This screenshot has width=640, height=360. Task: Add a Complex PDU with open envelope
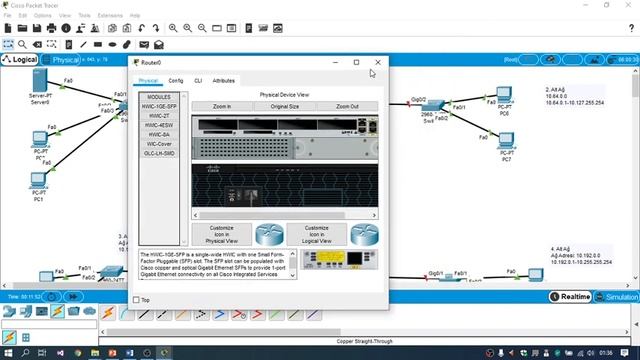(159, 44)
